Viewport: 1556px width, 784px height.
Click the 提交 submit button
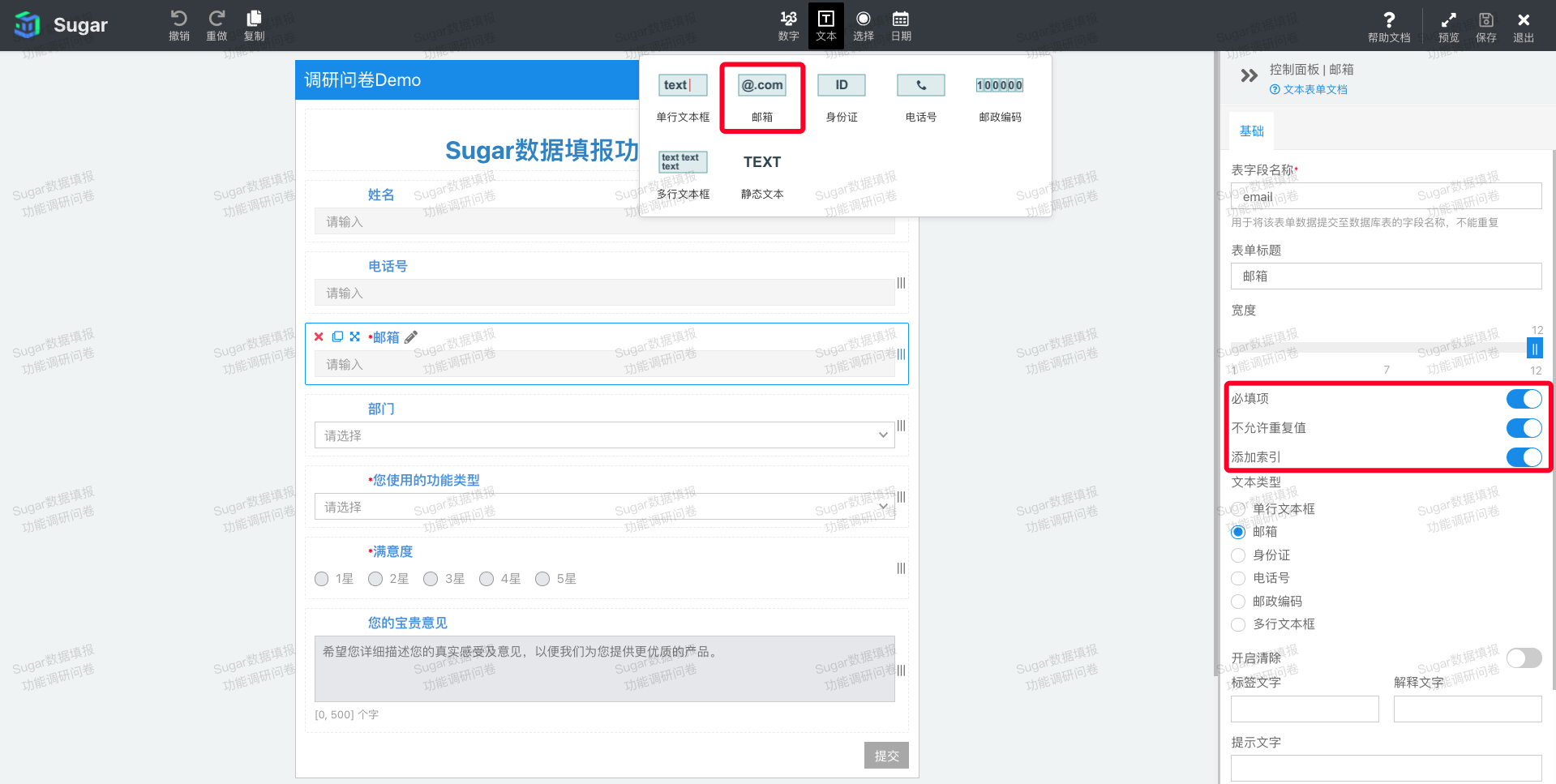(886, 756)
